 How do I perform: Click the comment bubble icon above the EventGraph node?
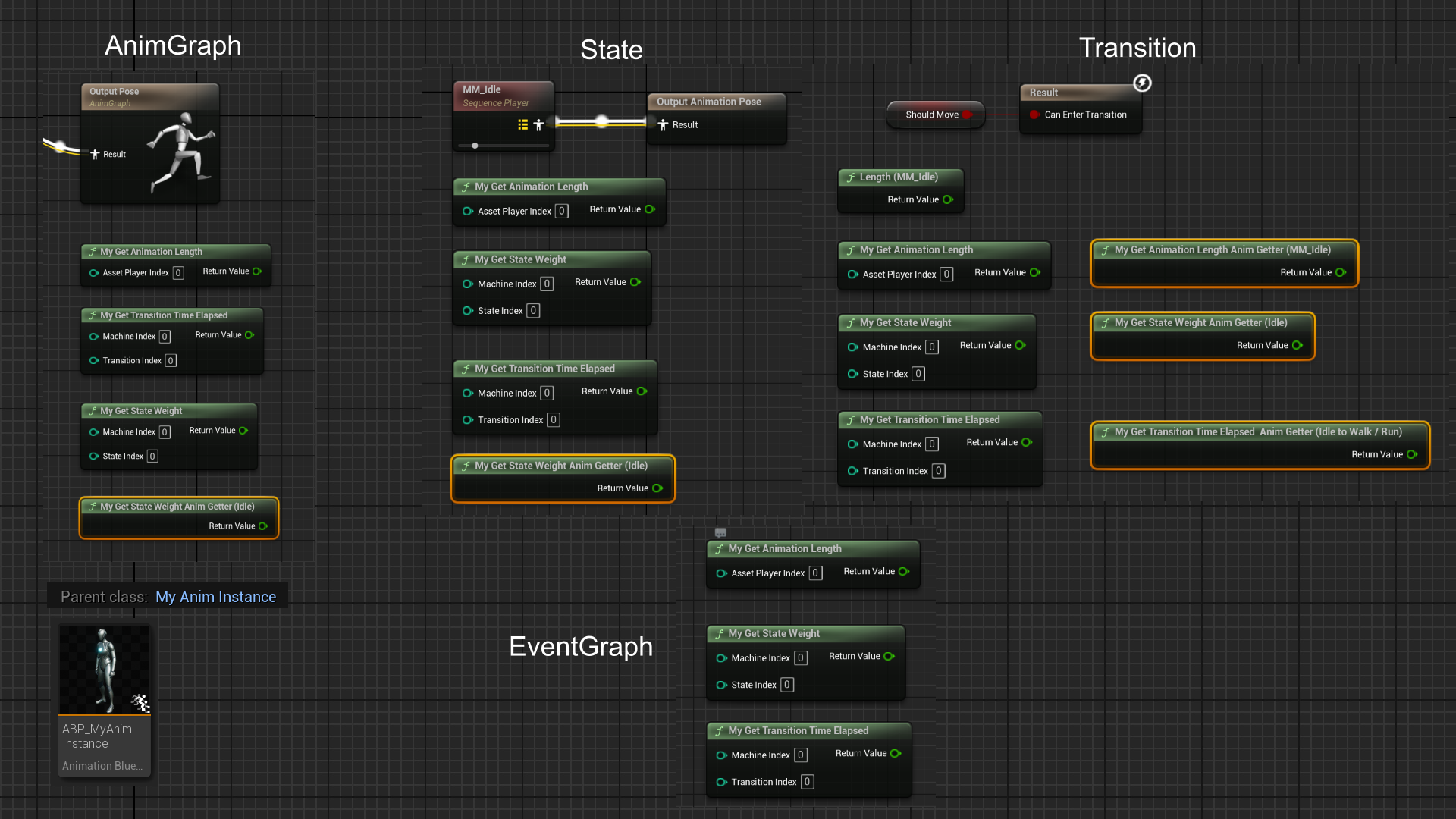(x=720, y=532)
